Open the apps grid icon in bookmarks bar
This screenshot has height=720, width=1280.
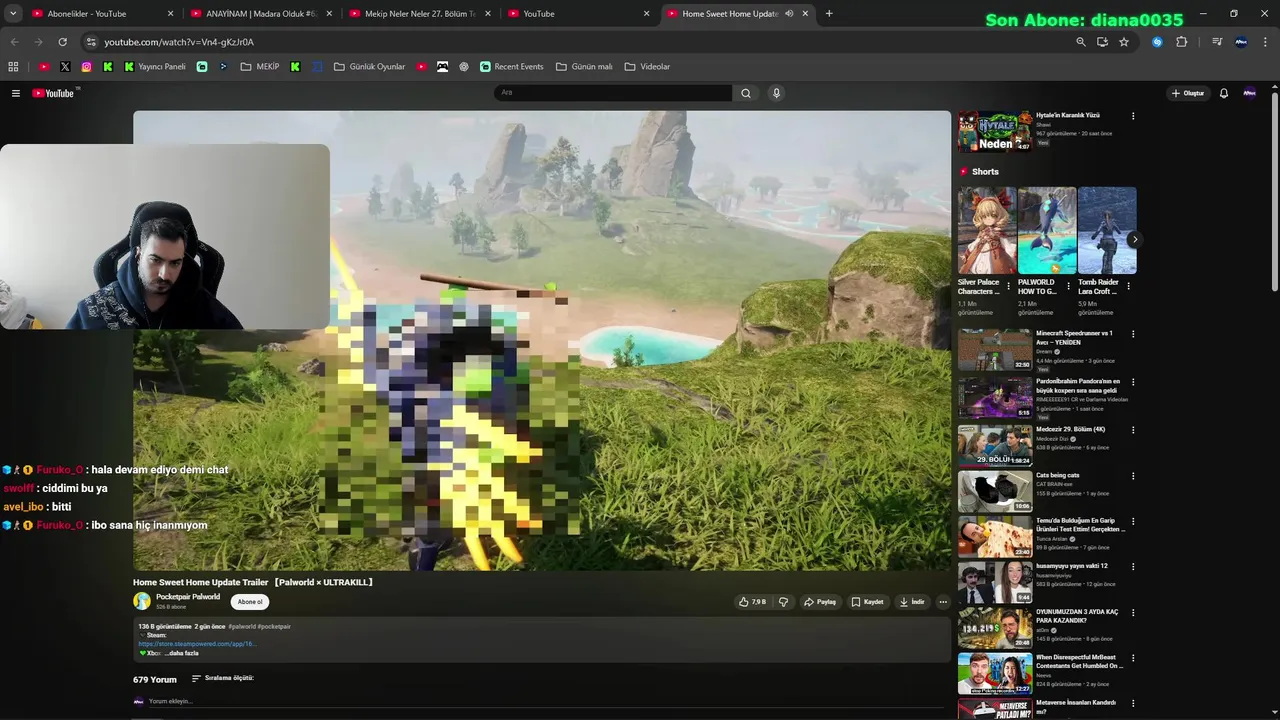coord(13,67)
